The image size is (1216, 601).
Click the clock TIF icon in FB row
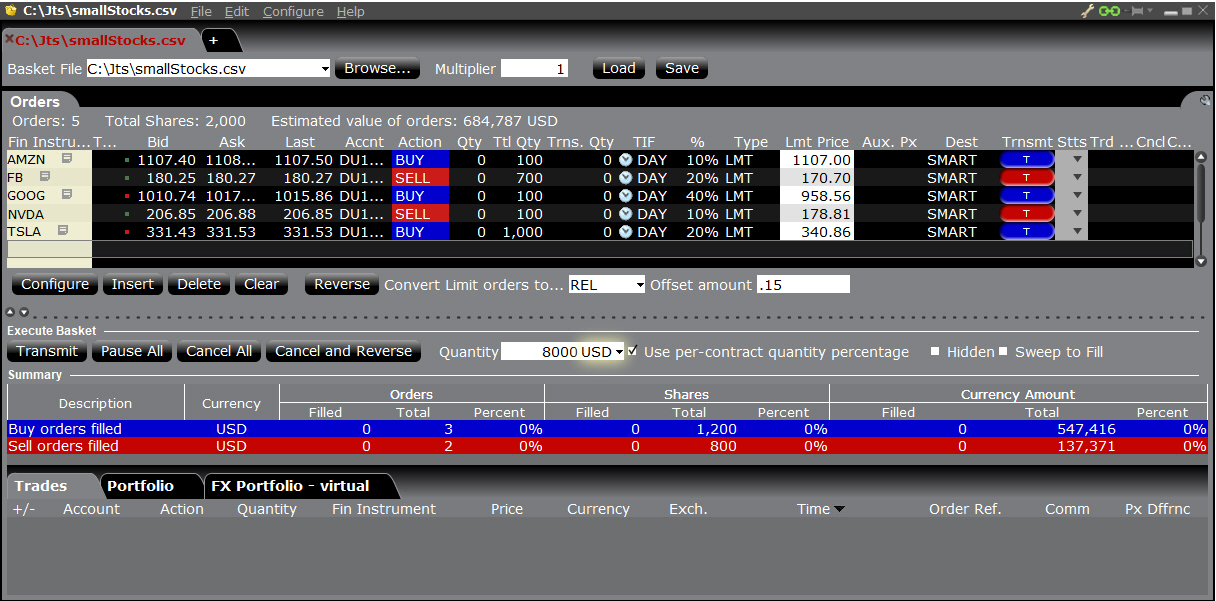click(625, 178)
